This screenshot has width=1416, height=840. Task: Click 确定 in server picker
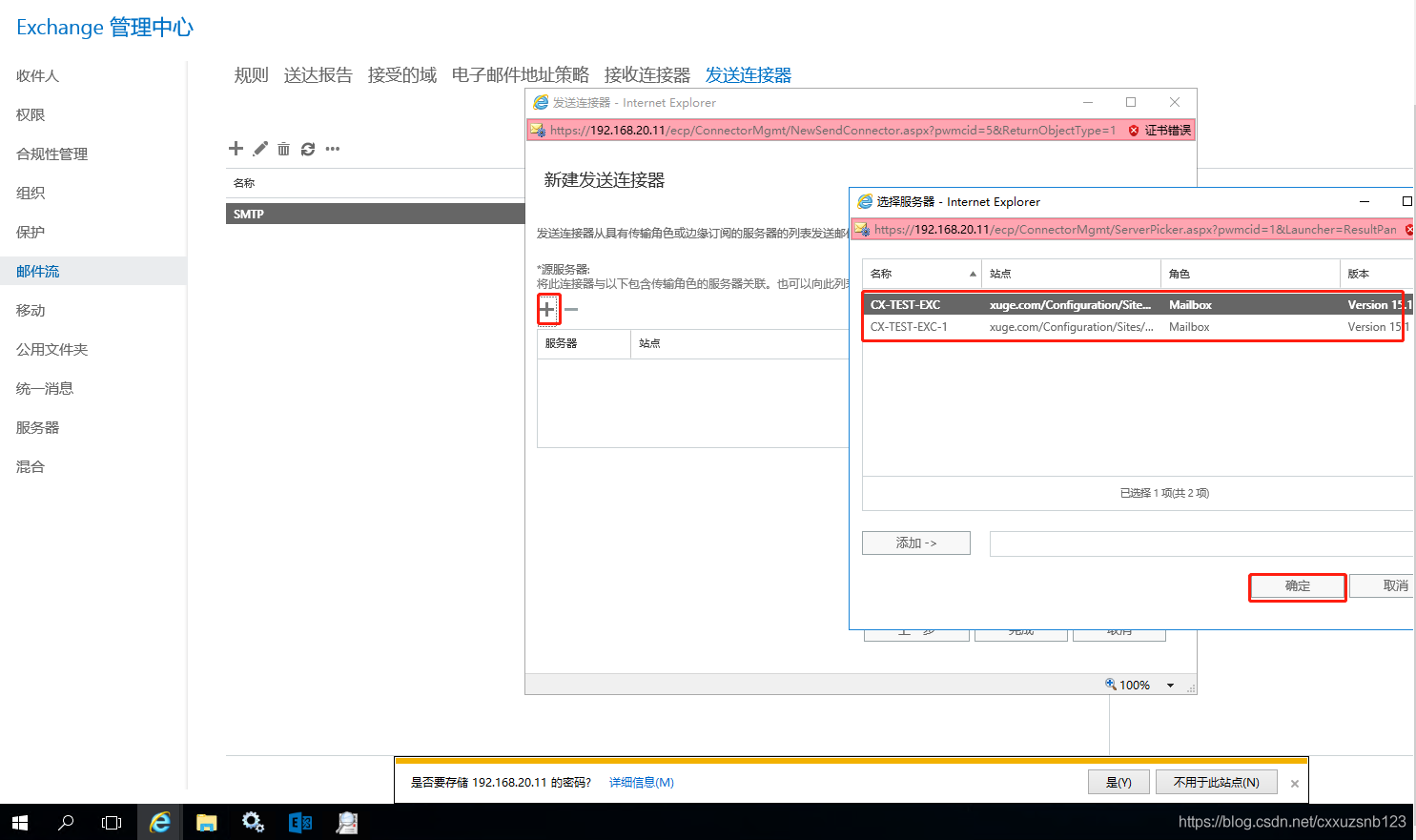(x=1298, y=585)
